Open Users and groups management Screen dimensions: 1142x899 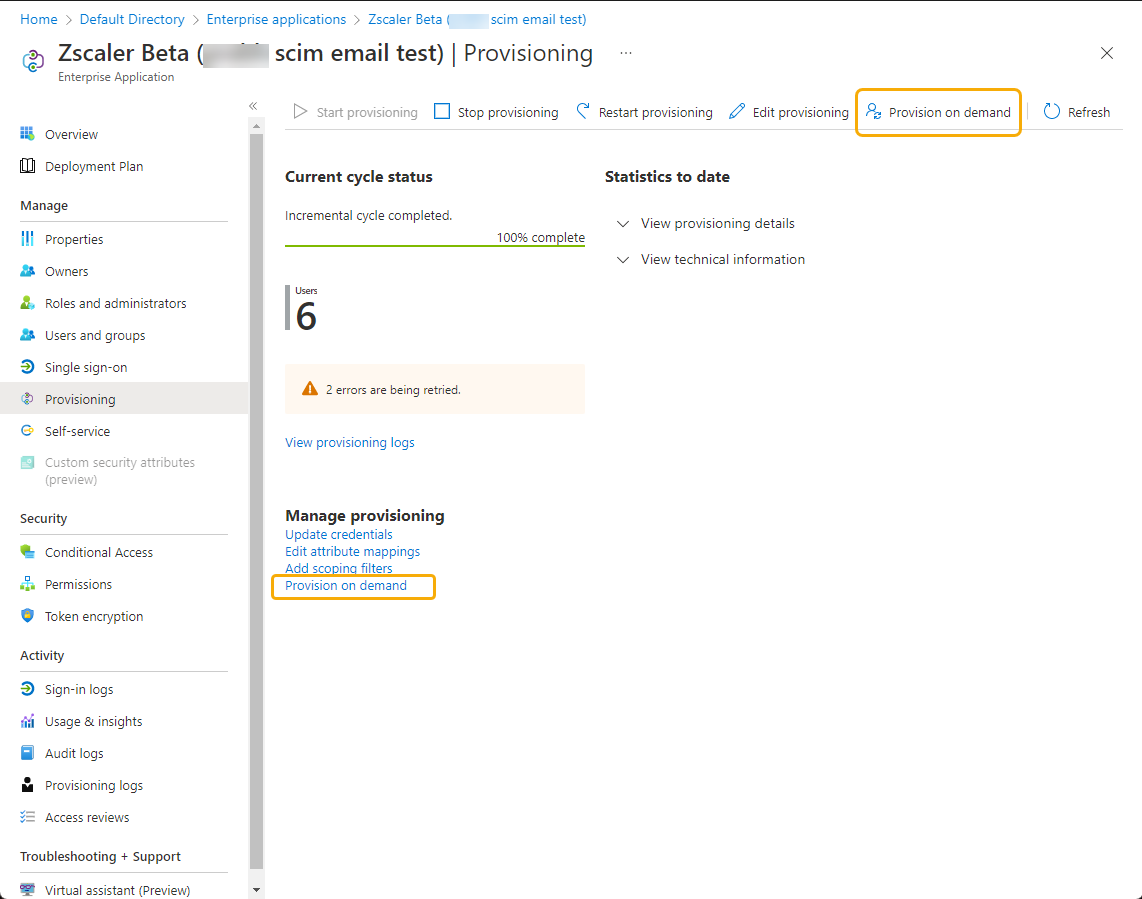pos(96,335)
